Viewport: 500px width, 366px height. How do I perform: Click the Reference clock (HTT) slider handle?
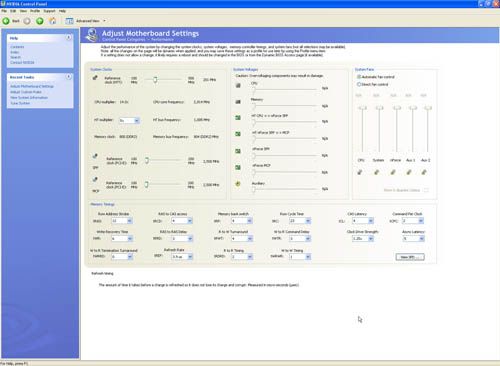pos(155,80)
